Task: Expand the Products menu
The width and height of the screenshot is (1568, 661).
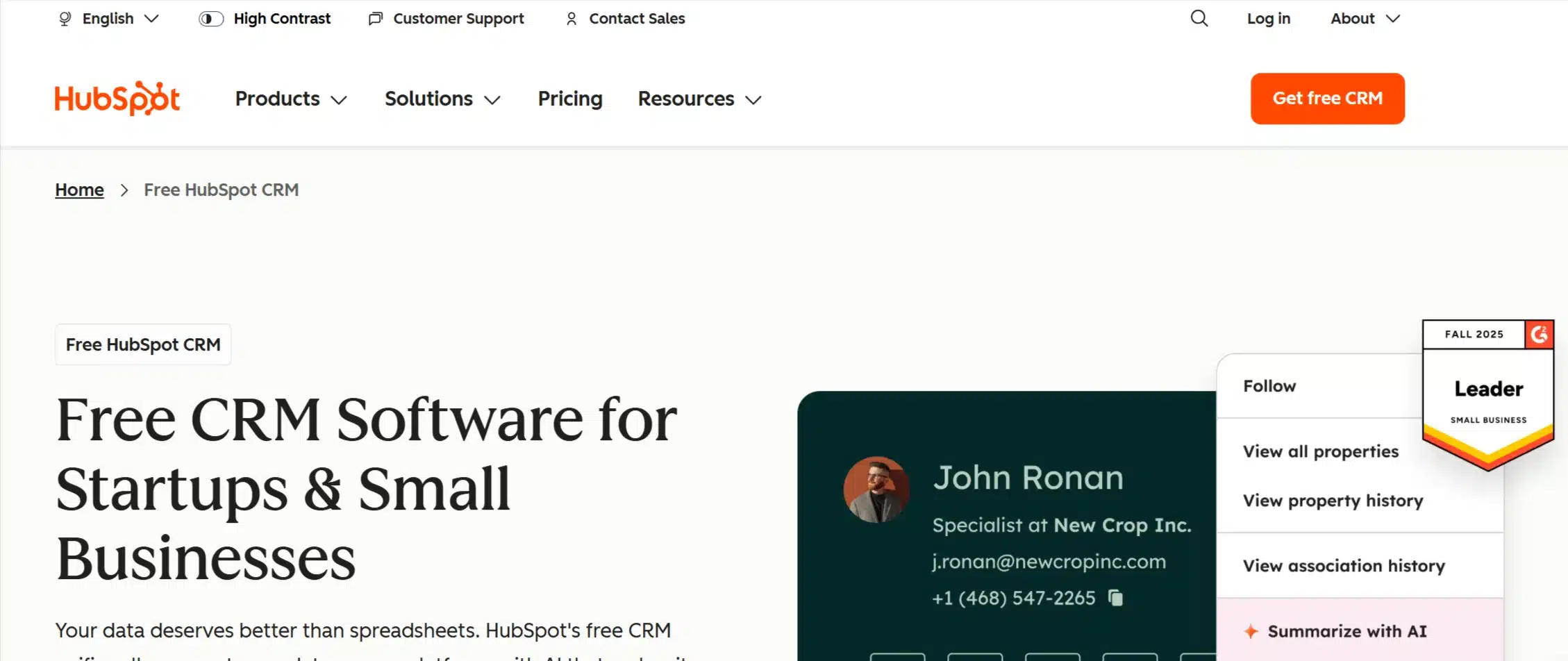Action: pyautogui.click(x=291, y=99)
